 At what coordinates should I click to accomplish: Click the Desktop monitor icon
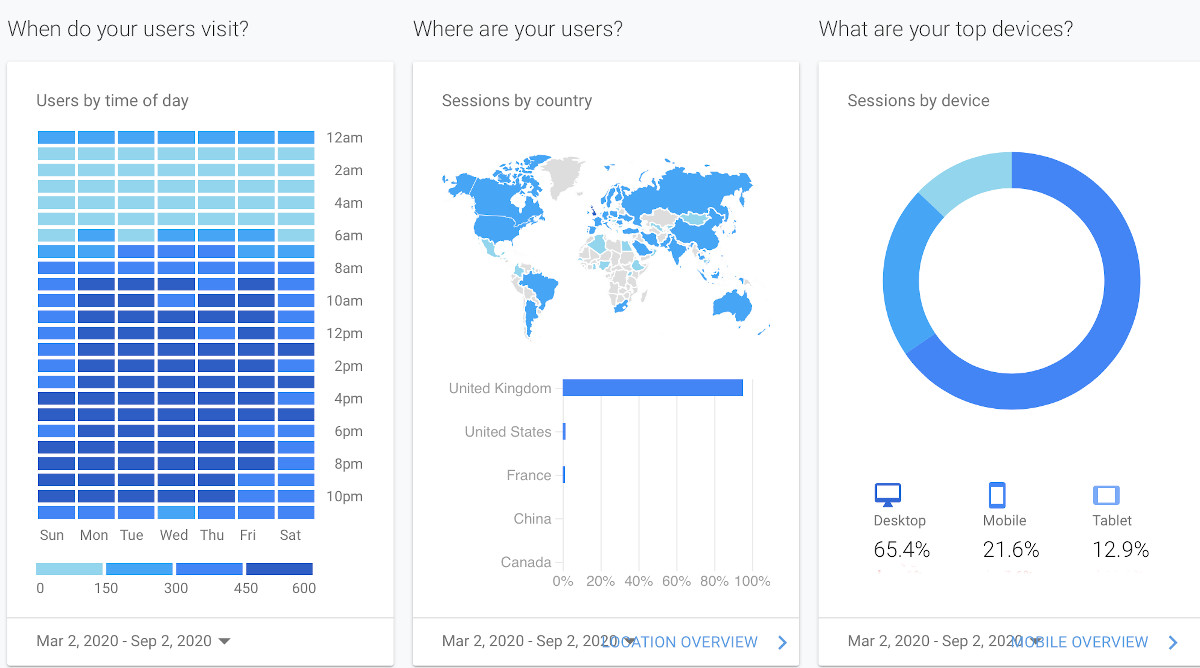pos(888,495)
